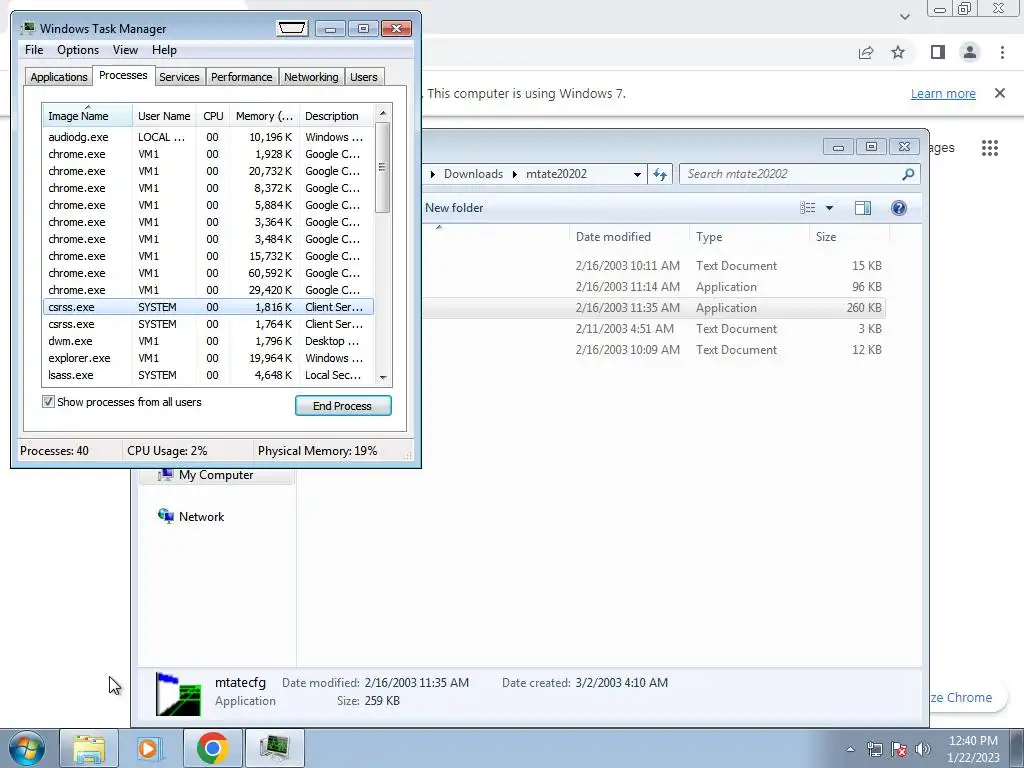Open address bar history dropdown
The height and width of the screenshot is (768, 1024).
pyautogui.click(x=637, y=174)
